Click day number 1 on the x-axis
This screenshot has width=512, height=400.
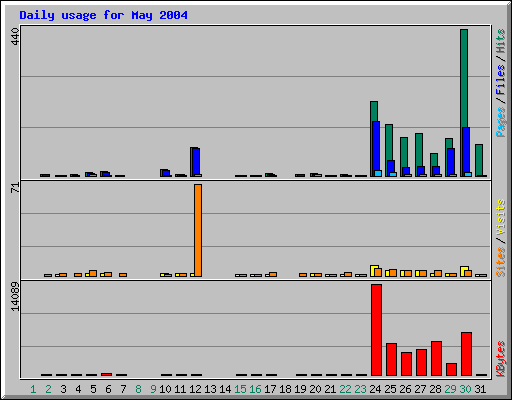point(33,389)
